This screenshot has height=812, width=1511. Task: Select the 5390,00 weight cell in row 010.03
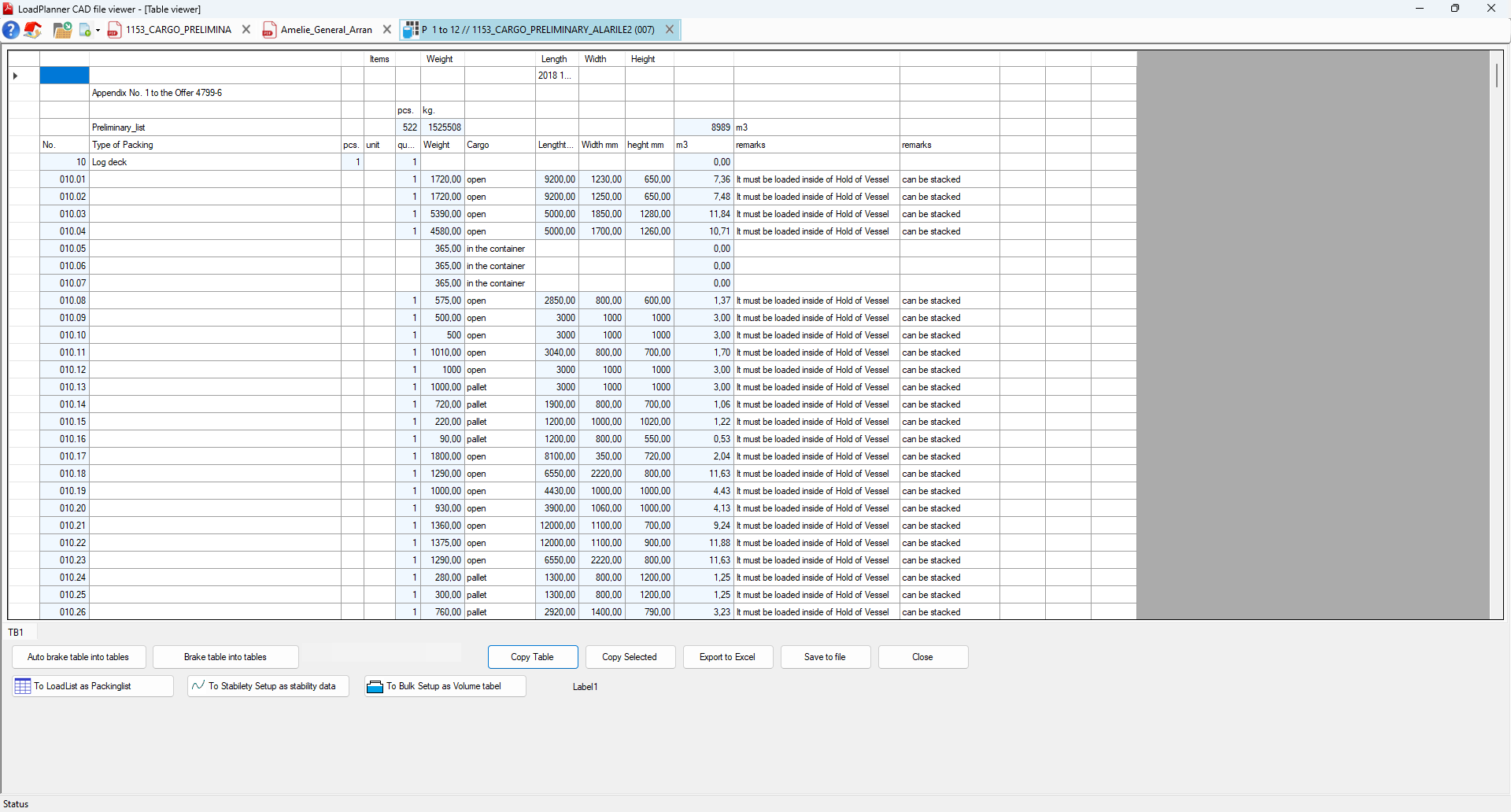tap(442, 214)
